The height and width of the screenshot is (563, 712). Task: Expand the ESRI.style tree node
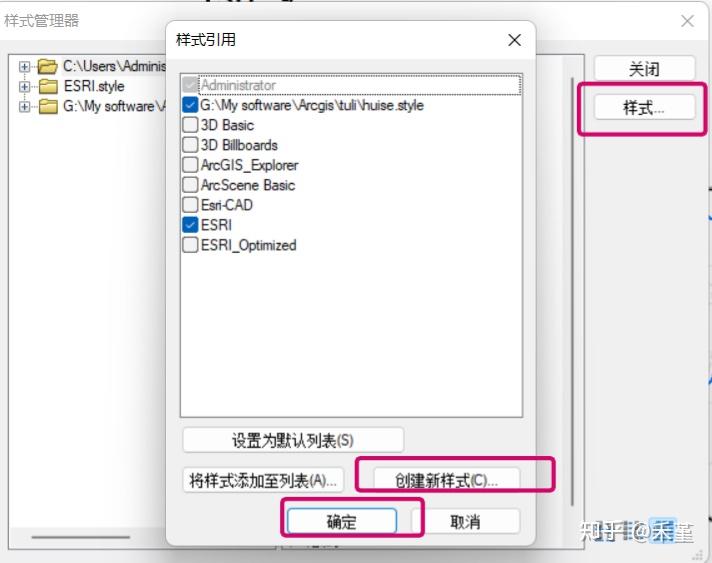click(24, 86)
